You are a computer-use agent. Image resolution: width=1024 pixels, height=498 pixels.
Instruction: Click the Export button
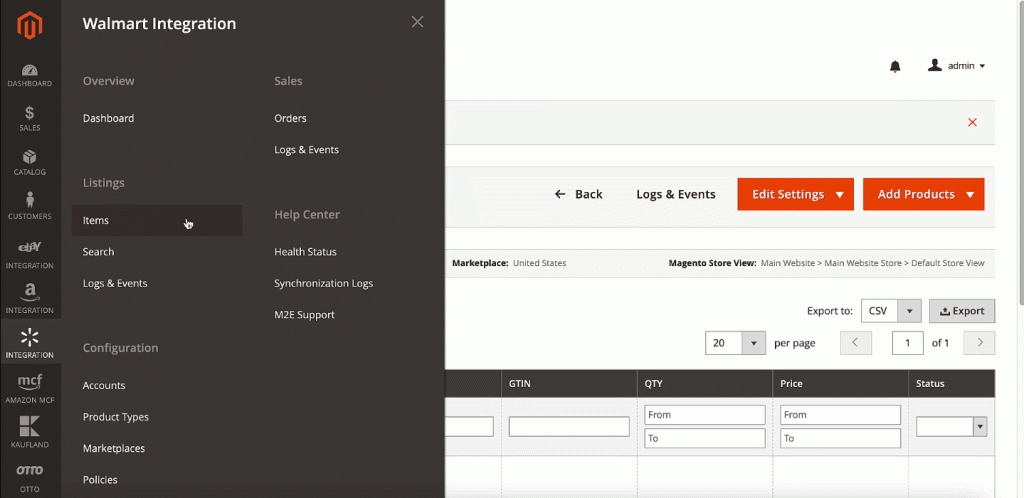pyautogui.click(x=962, y=311)
